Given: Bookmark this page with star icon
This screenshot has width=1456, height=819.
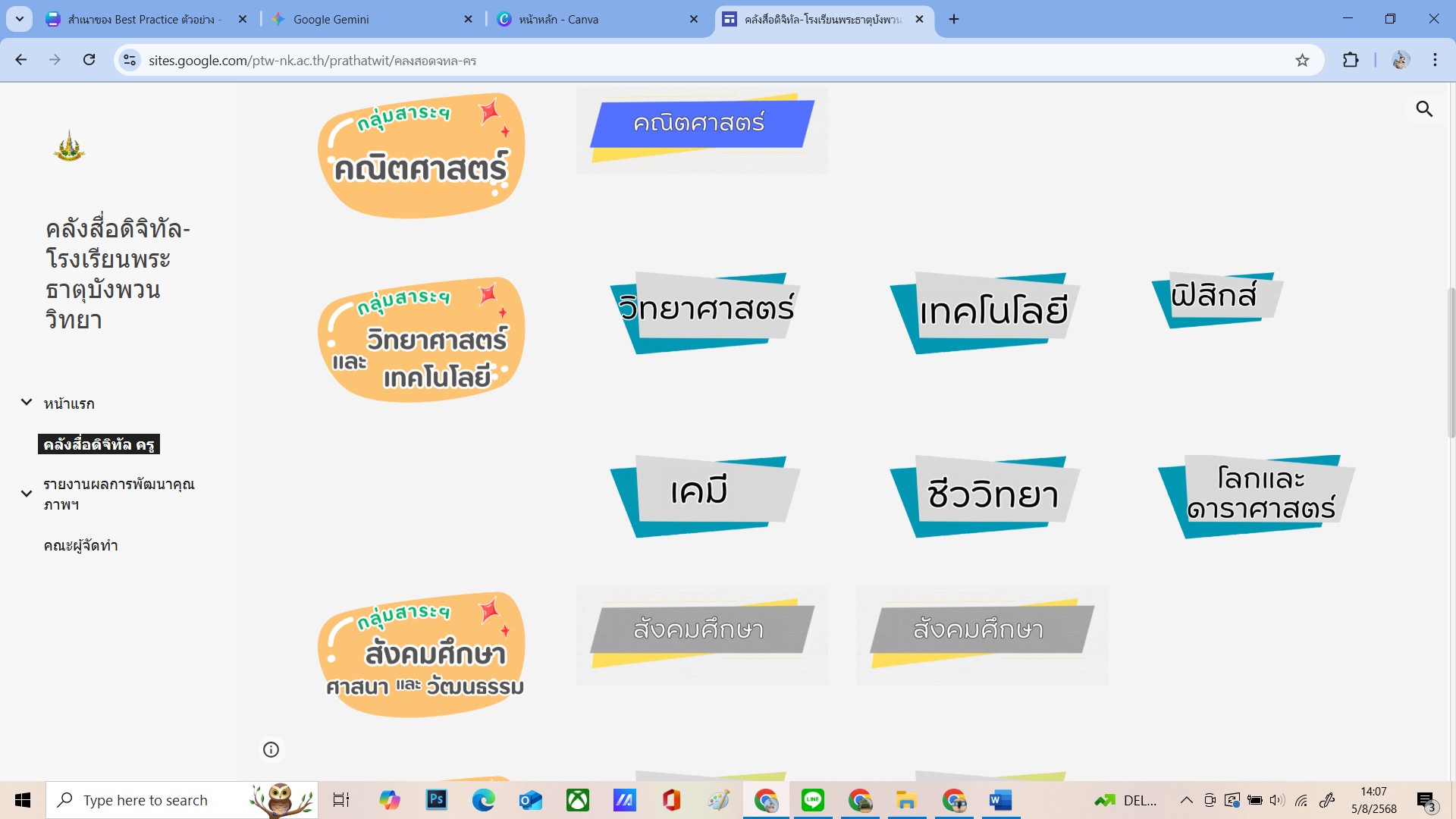Looking at the screenshot, I should click(1302, 60).
